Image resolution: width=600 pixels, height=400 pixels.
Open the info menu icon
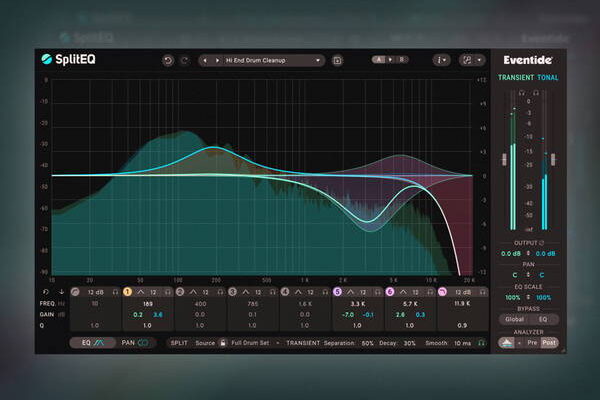point(443,60)
